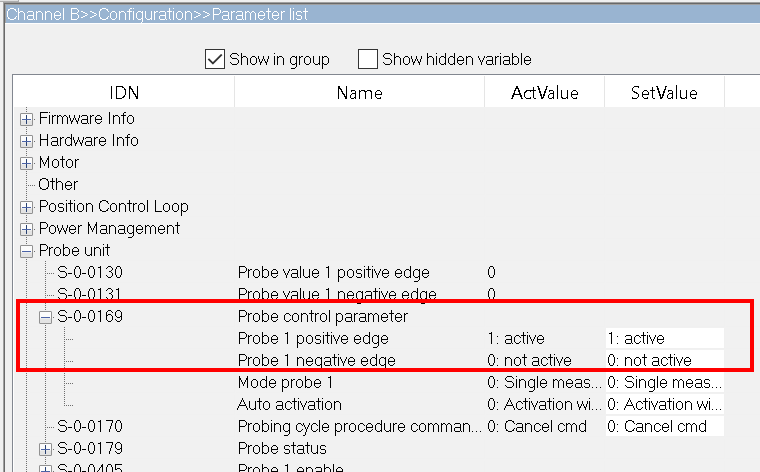Screen dimensions: 760x472
Task: Open Mode probe 1 SetValue field
Action: 665,382
